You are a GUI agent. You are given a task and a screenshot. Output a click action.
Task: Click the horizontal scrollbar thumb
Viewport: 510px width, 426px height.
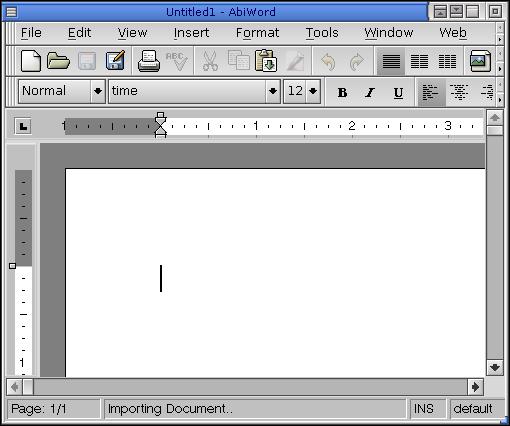[x=28, y=387]
